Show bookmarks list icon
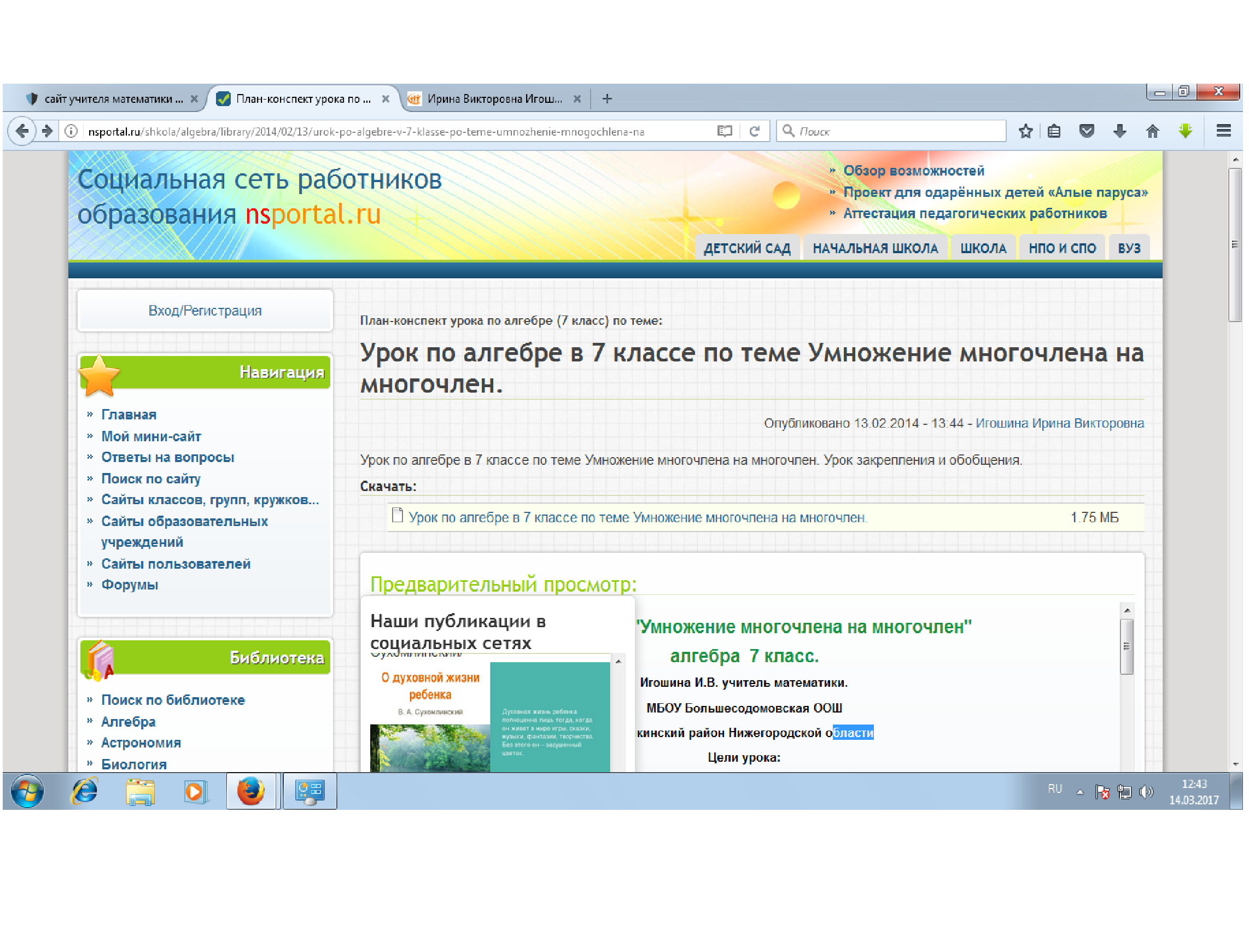This screenshot has height=952, width=1249. coord(1053,131)
